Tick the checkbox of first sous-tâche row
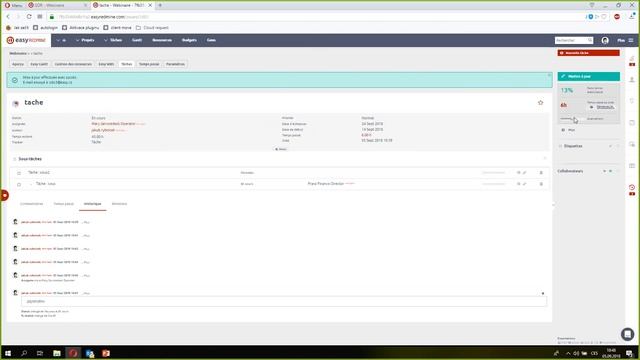This screenshot has height=360, width=640. tap(19, 173)
